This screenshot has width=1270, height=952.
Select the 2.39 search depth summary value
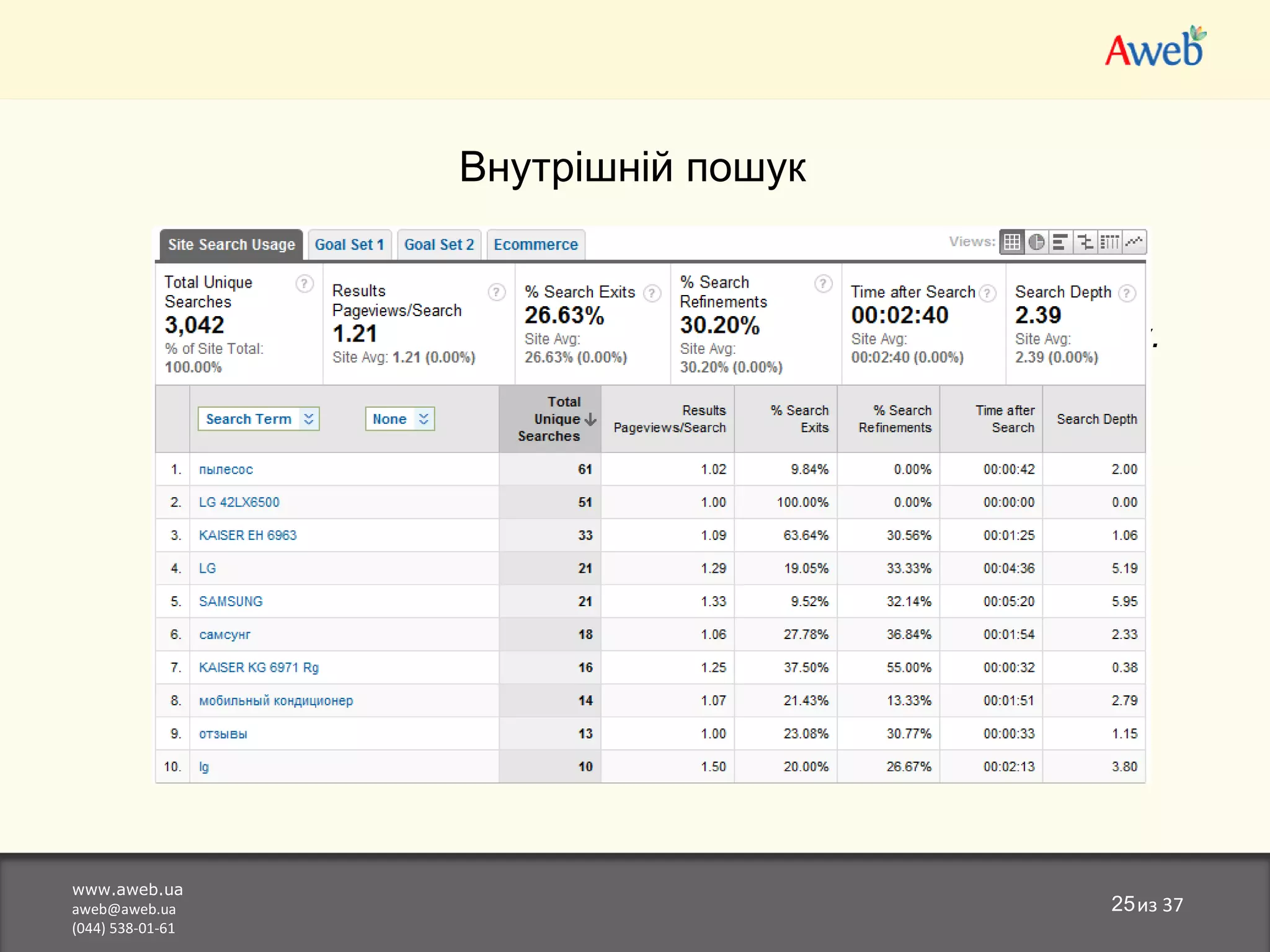point(1038,315)
